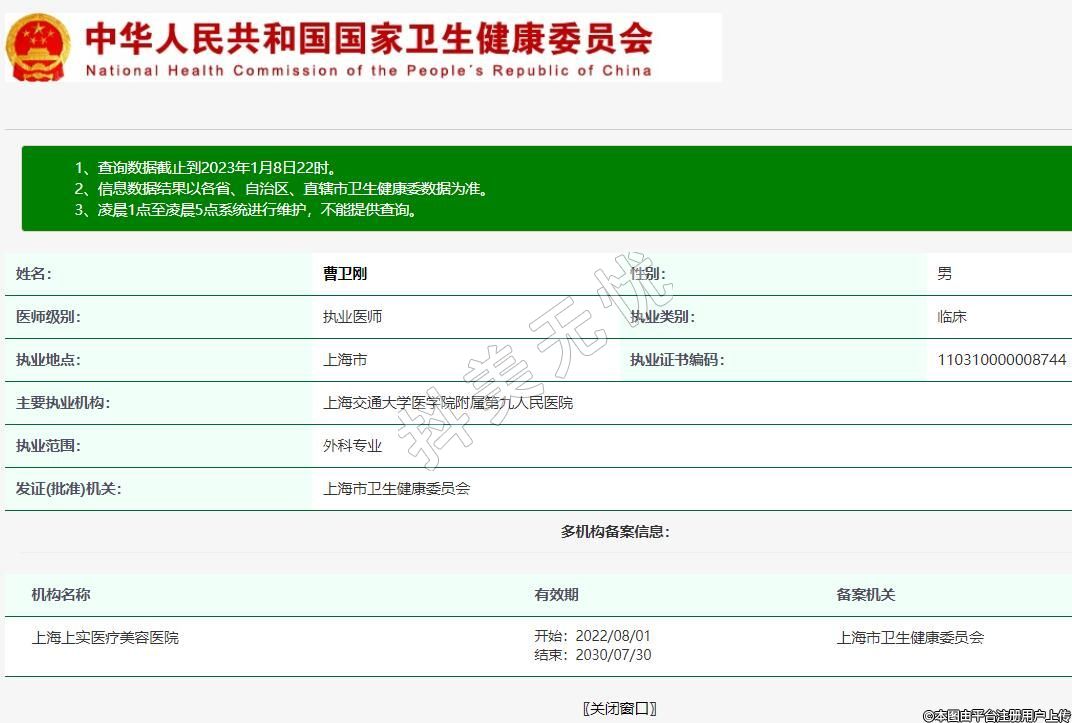Click the 中华人民共和国国家卫生健康委员会 header title
The width and height of the screenshot is (1072, 723).
tap(368, 38)
